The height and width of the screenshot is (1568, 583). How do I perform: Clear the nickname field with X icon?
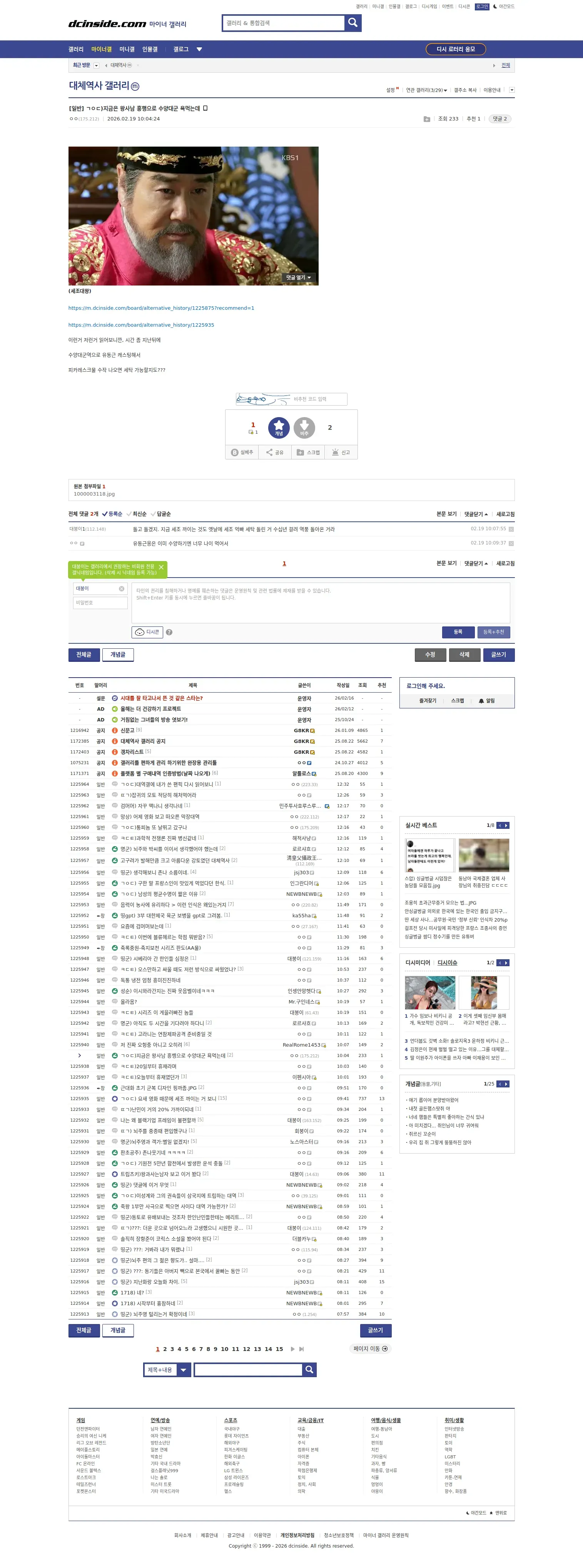coord(122,589)
